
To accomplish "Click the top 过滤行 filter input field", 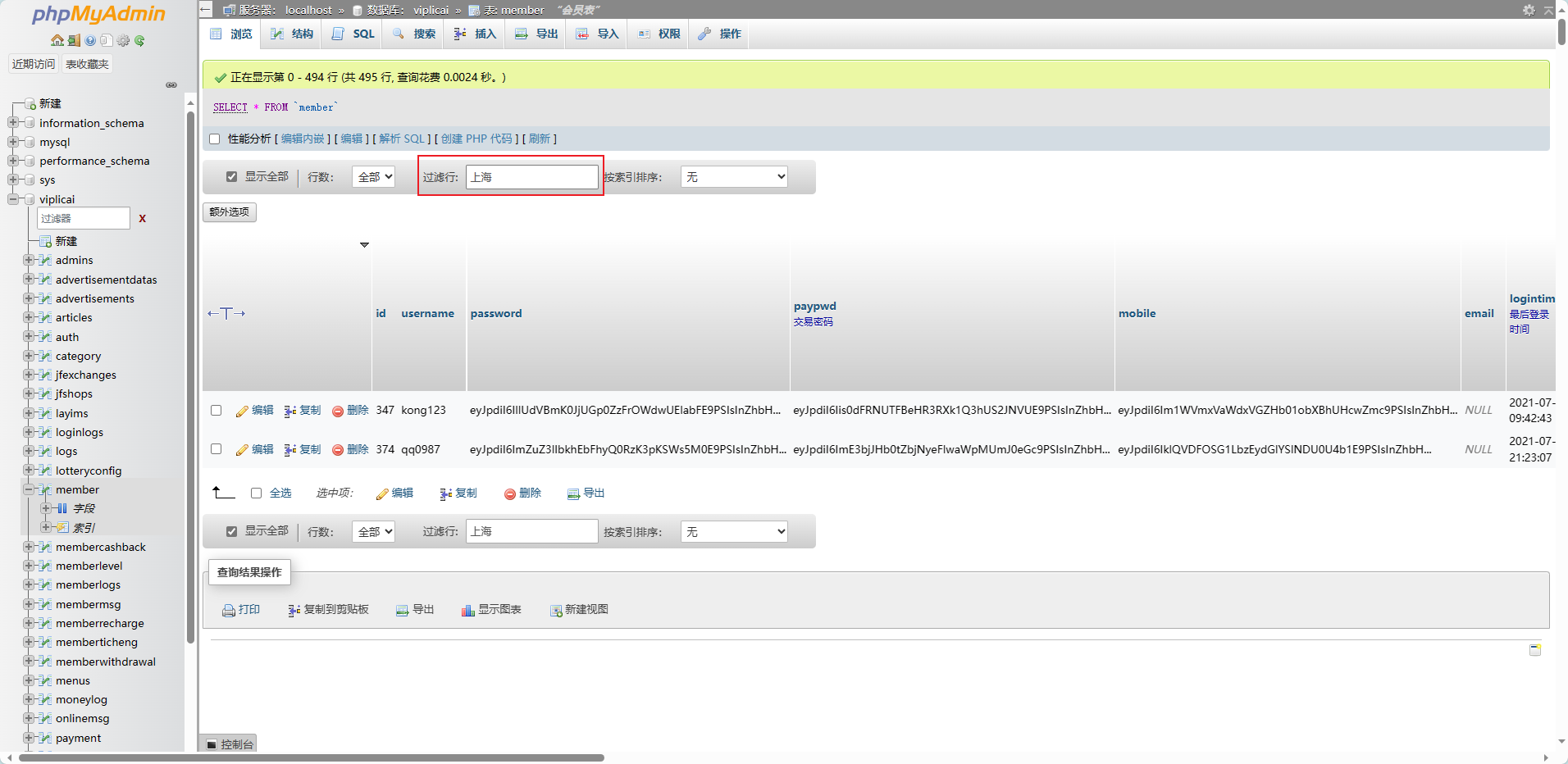I will (x=531, y=176).
